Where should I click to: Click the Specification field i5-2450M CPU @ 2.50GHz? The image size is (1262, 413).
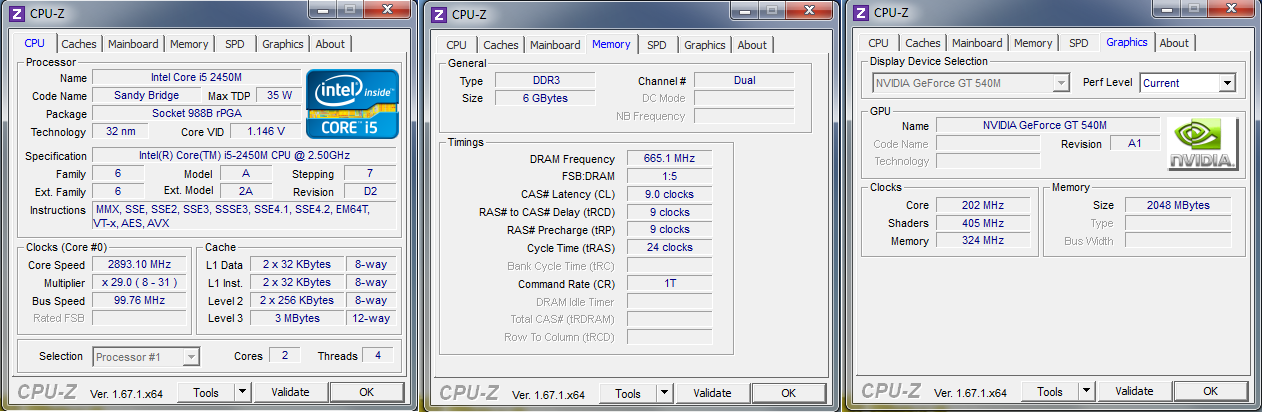244,155
